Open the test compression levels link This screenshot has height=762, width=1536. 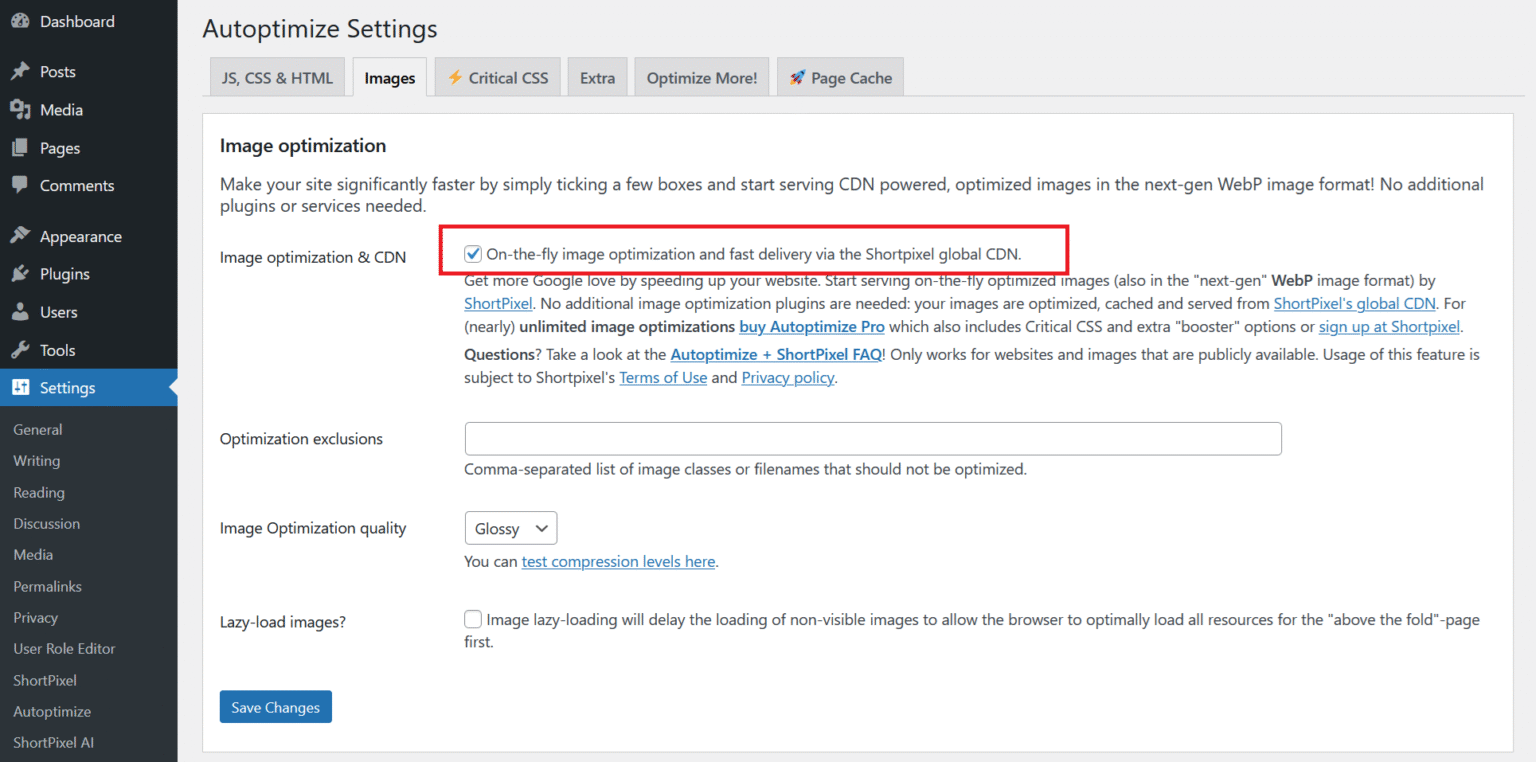coord(618,561)
